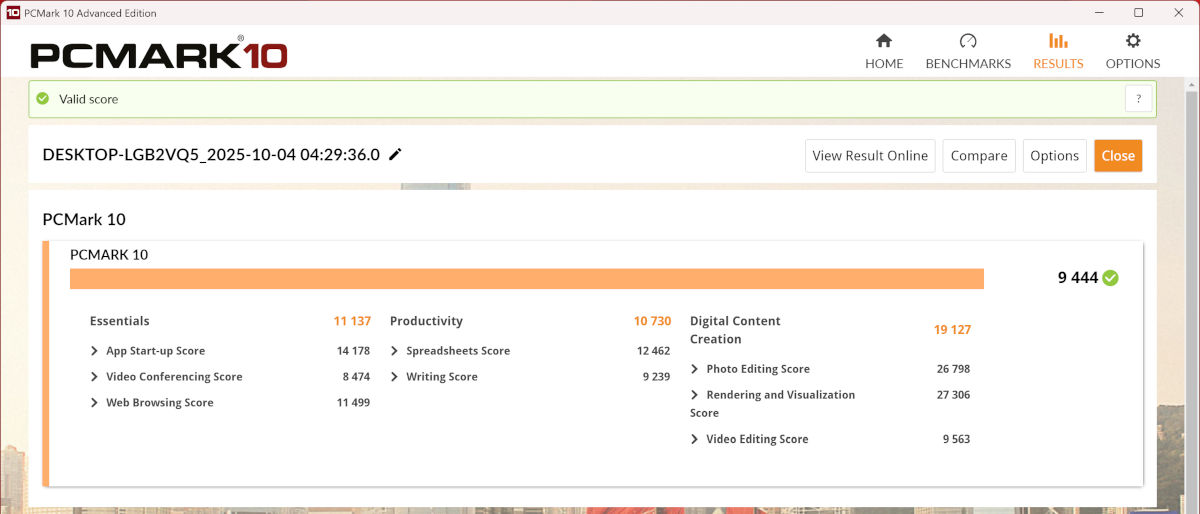Screen dimensions: 1200x514
Task: Click the Options gear icon
Action: [x=1133, y=41]
